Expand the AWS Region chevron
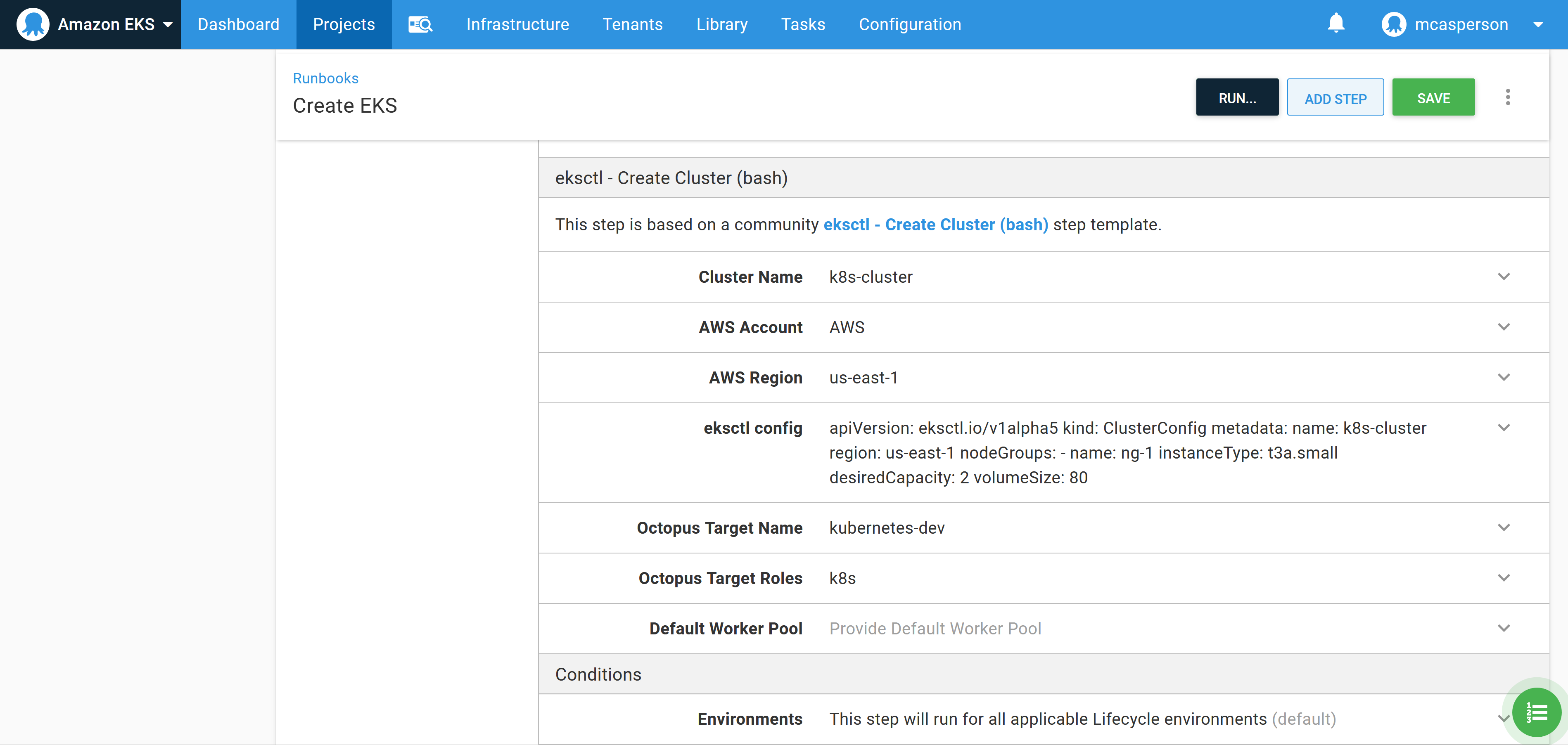This screenshot has height=745, width=1568. [1504, 378]
